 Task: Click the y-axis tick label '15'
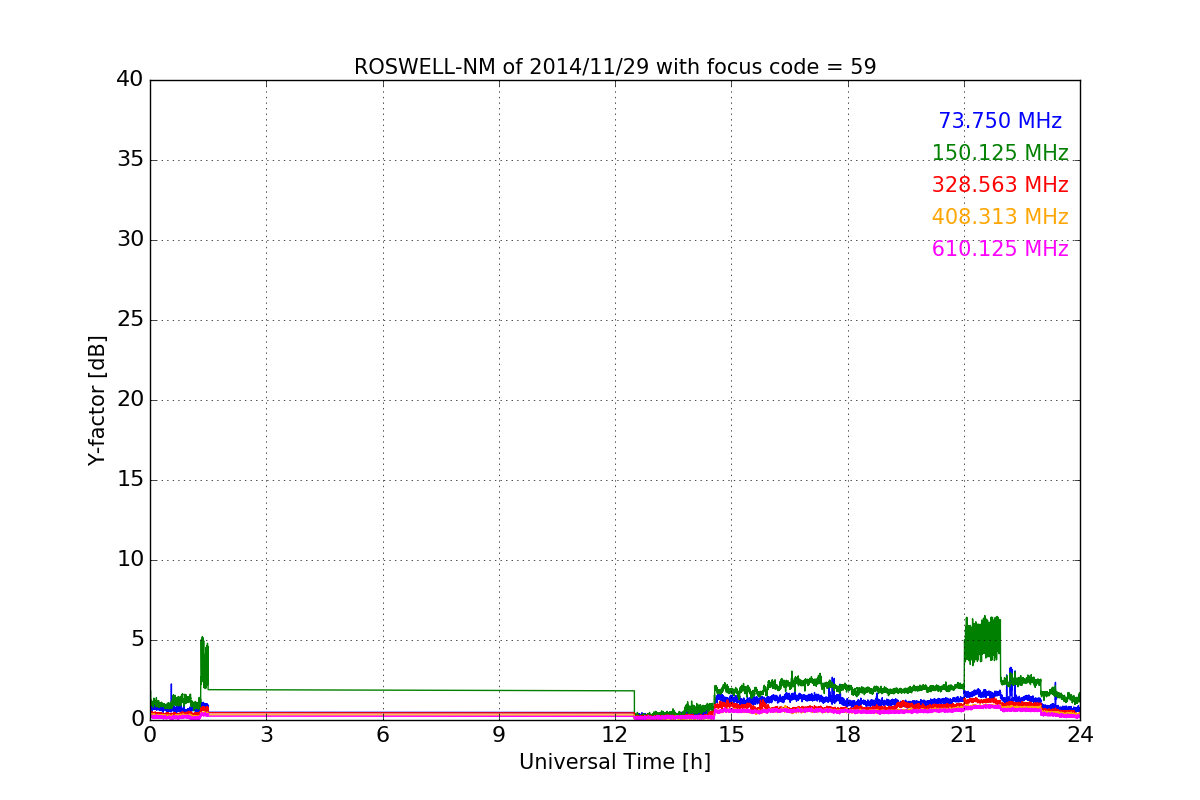click(130, 480)
